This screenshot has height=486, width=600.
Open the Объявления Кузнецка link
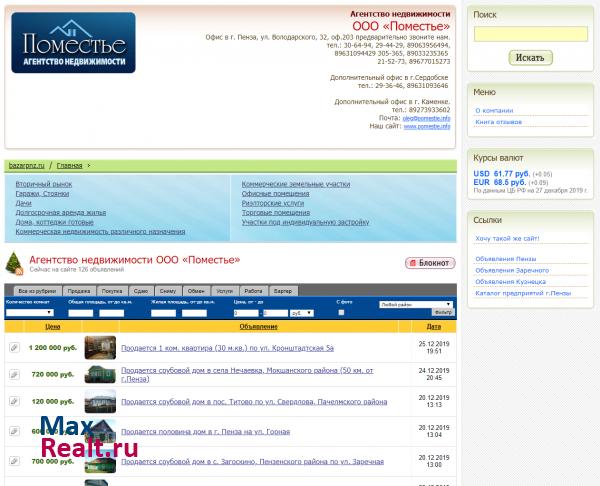(510, 282)
